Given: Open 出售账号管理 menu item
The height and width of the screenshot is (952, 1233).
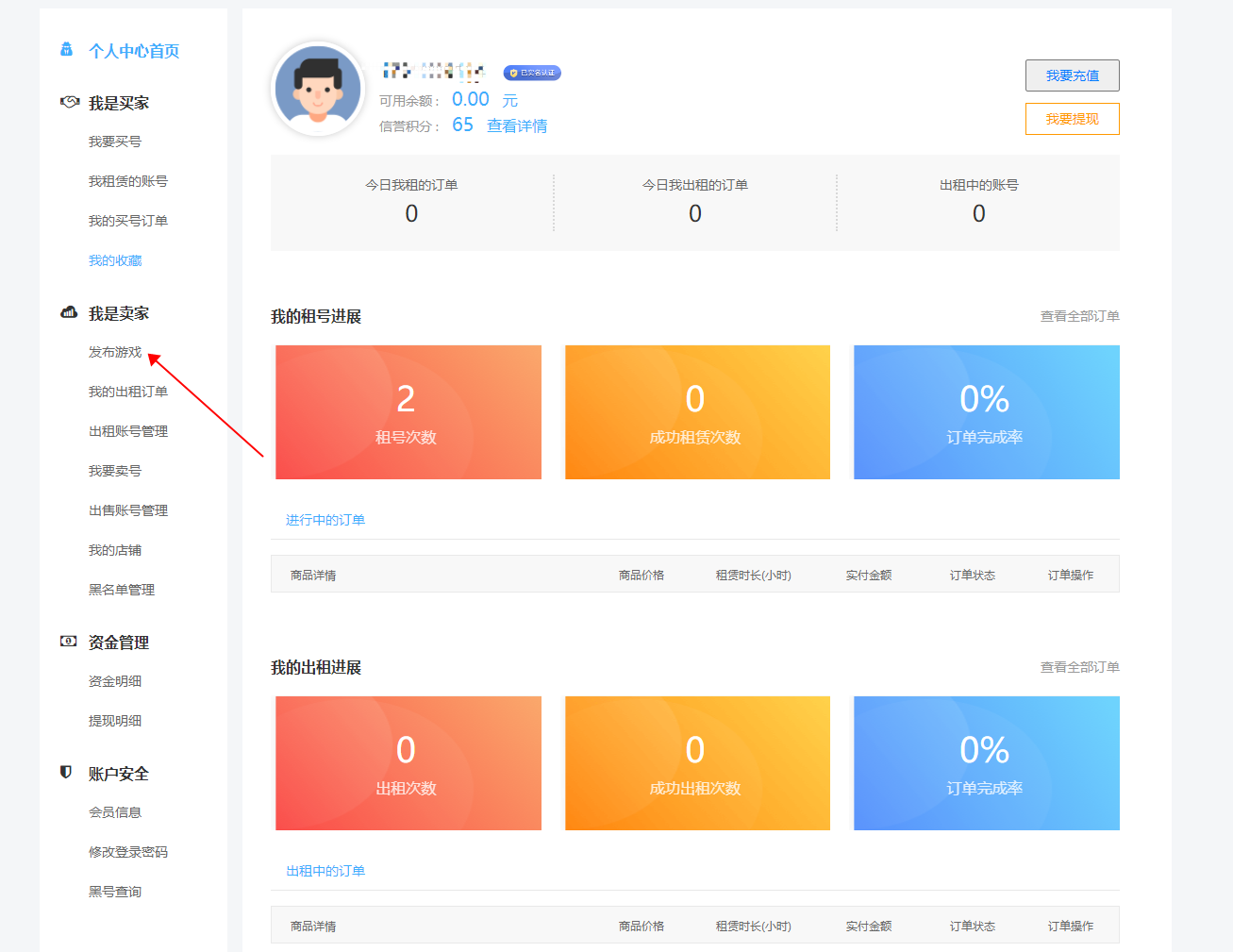Looking at the screenshot, I should point(128,510).
